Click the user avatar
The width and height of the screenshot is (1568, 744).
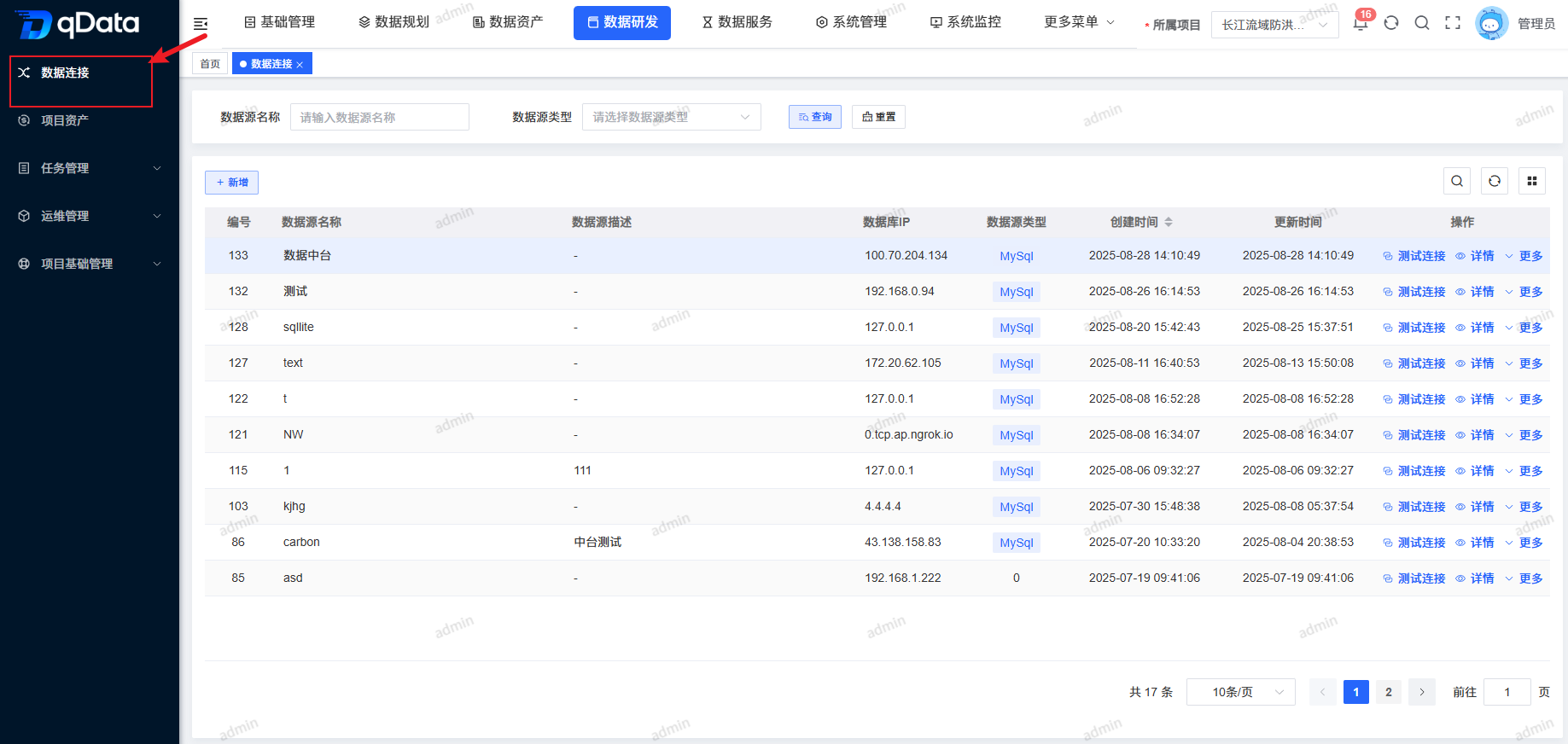tap(1491, 24)
